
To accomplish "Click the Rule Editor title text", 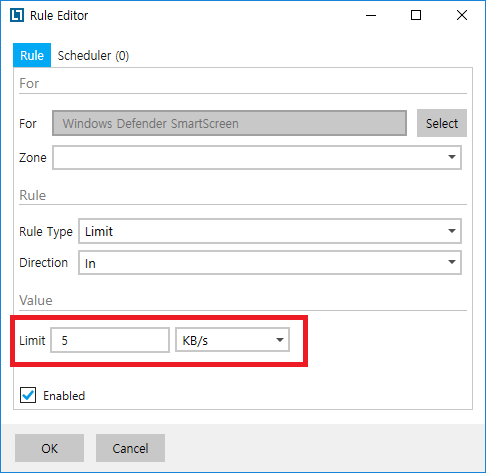I will (x=59, y=16).
